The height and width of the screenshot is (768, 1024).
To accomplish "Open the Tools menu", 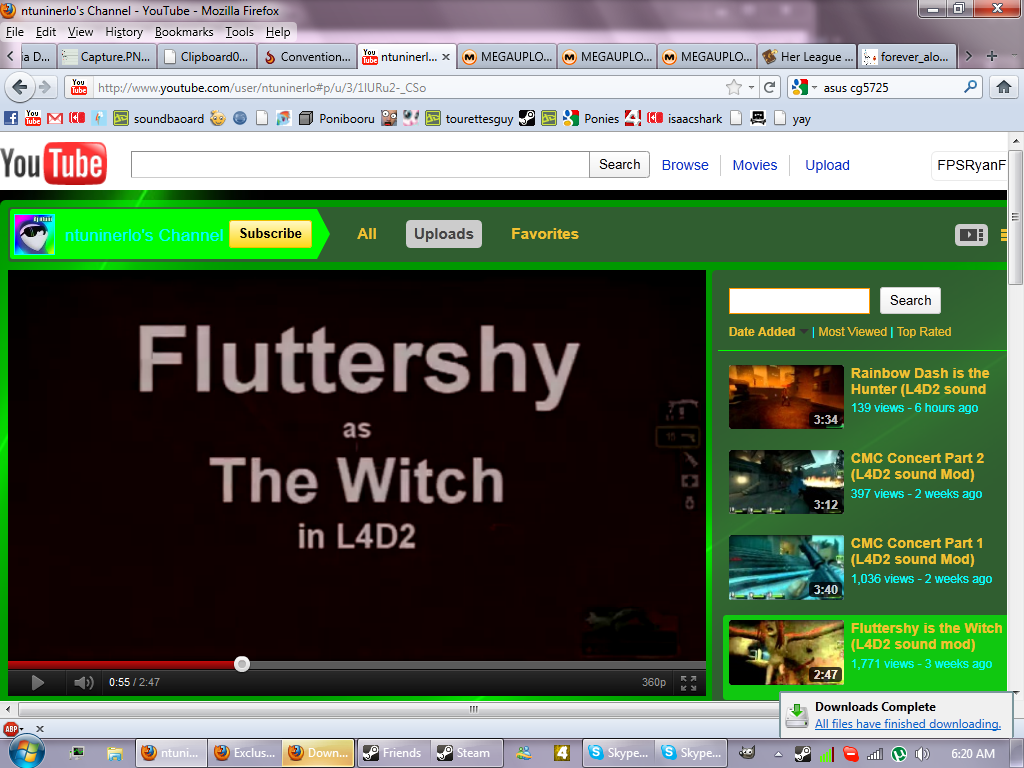I will [239, 32].
